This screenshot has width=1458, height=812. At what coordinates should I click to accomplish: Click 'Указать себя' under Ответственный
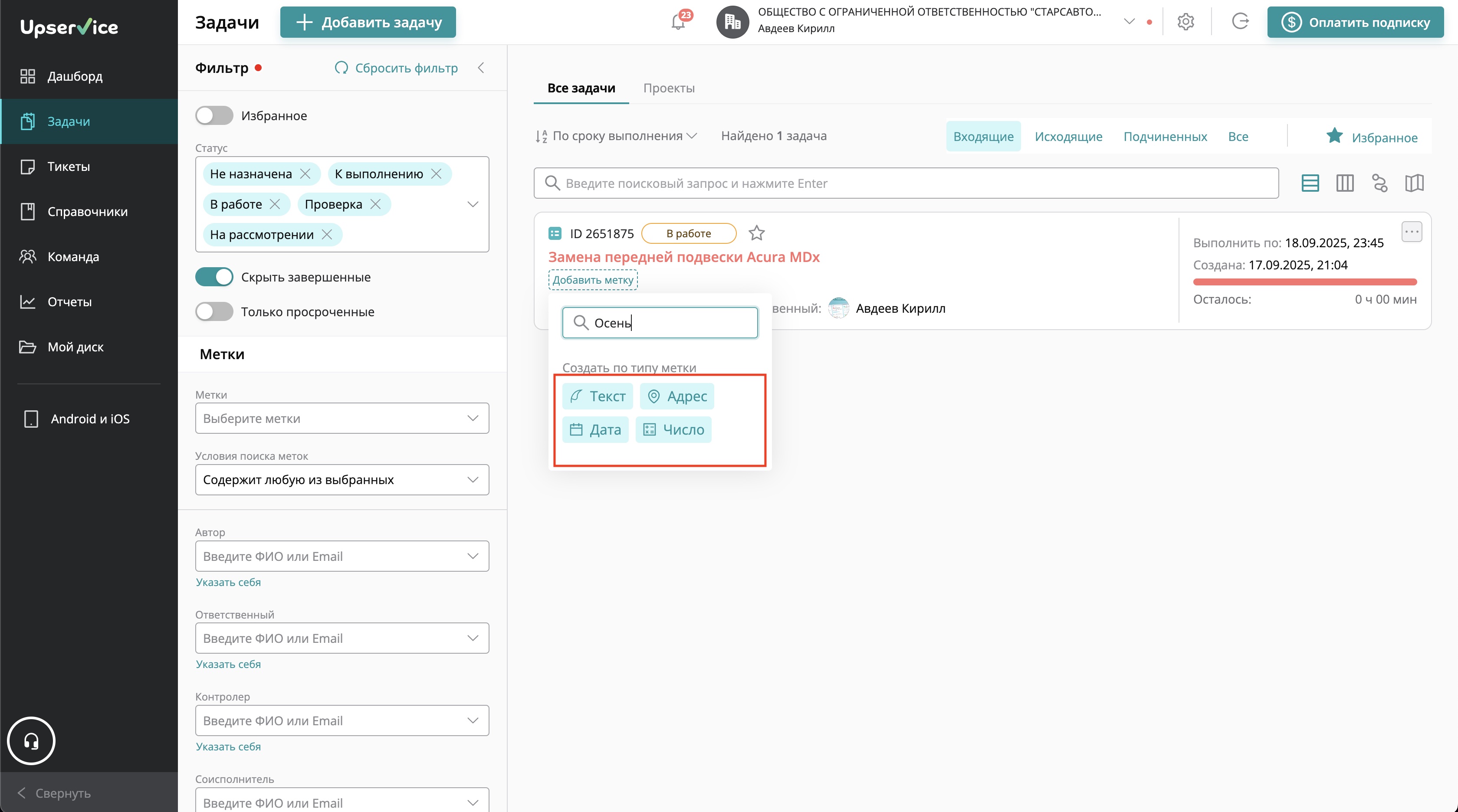[228, 665]
